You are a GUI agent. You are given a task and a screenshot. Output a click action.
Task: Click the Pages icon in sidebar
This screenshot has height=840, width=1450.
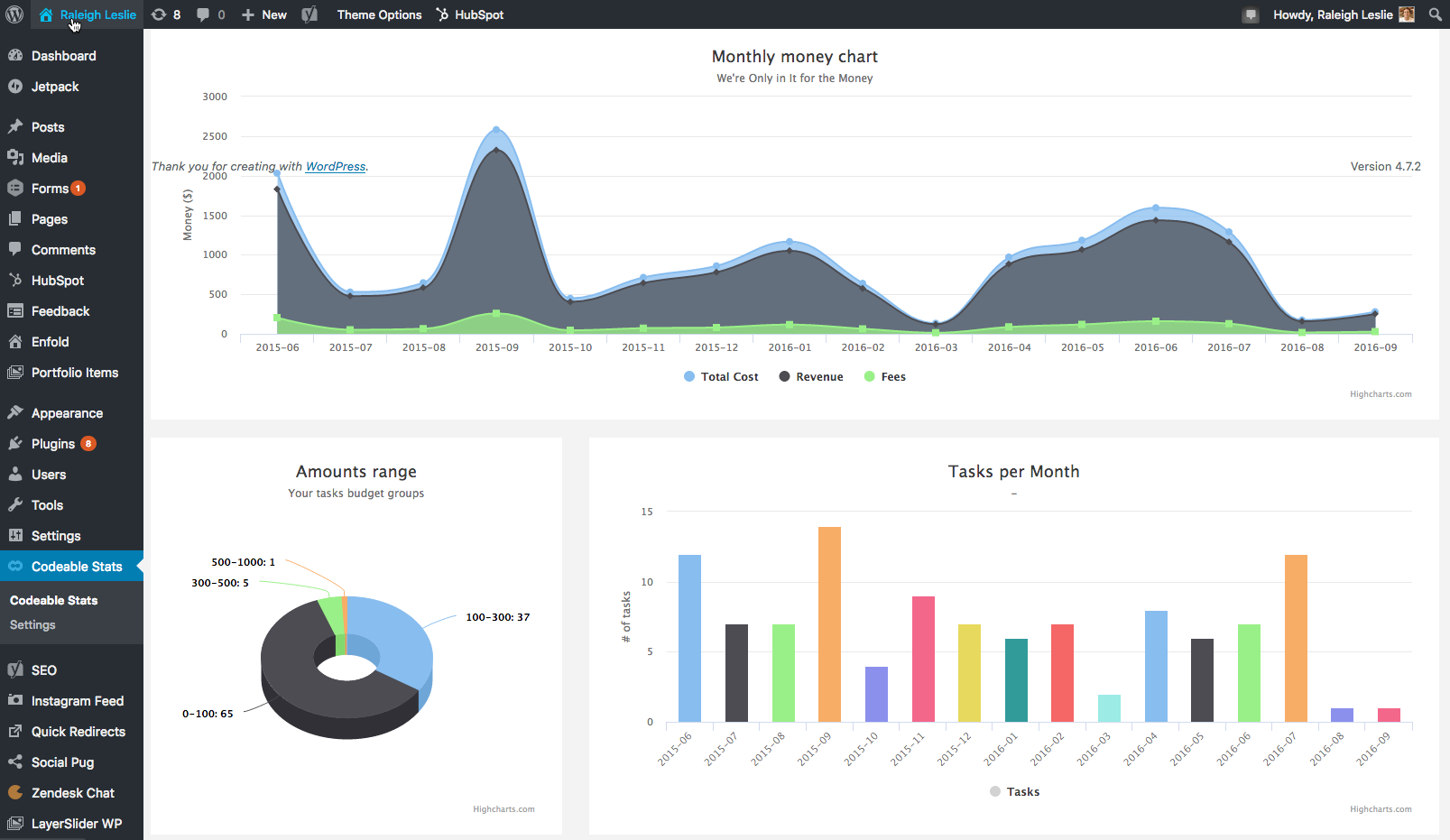click(15, 219)
